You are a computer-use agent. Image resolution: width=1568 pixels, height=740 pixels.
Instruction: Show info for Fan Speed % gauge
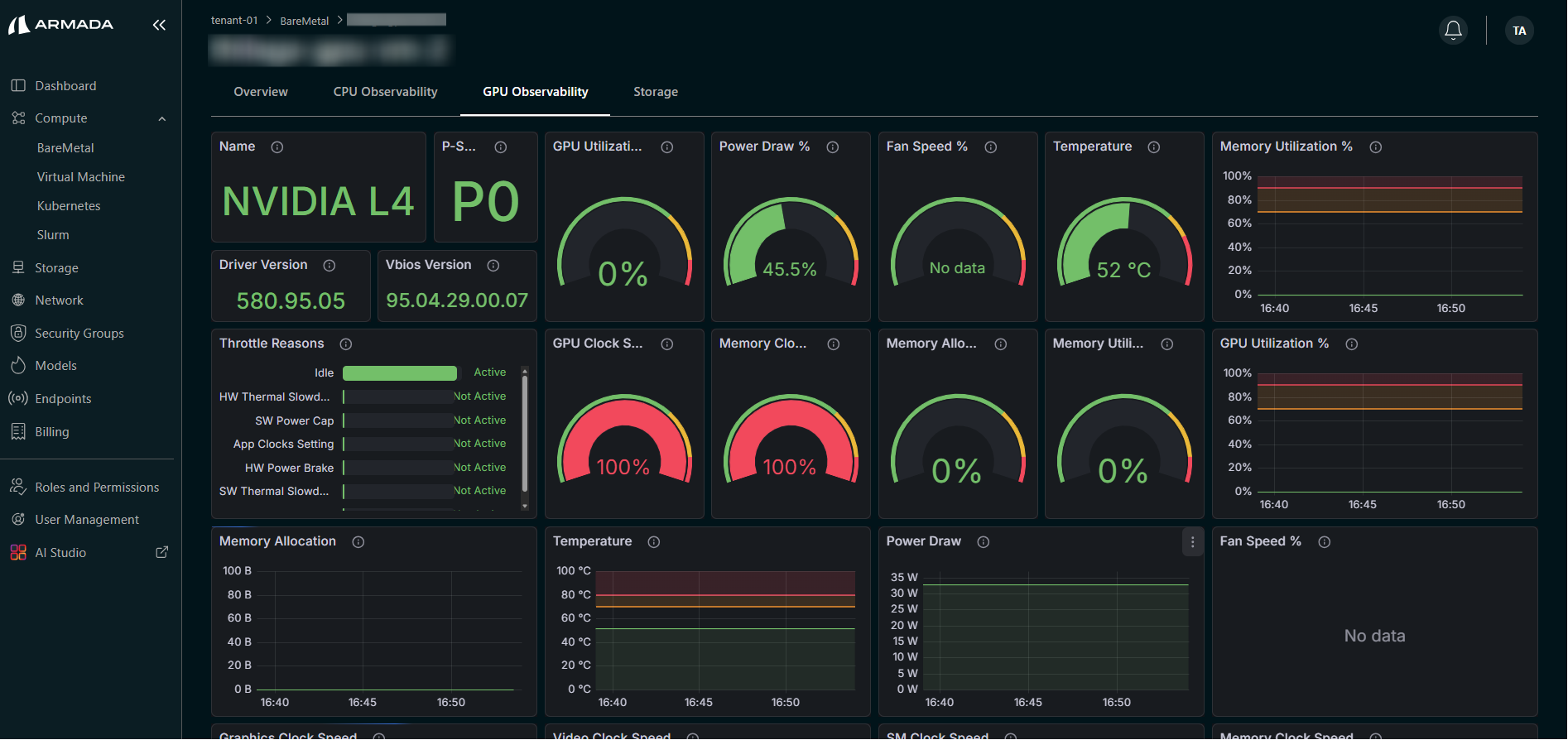point(991,147)
